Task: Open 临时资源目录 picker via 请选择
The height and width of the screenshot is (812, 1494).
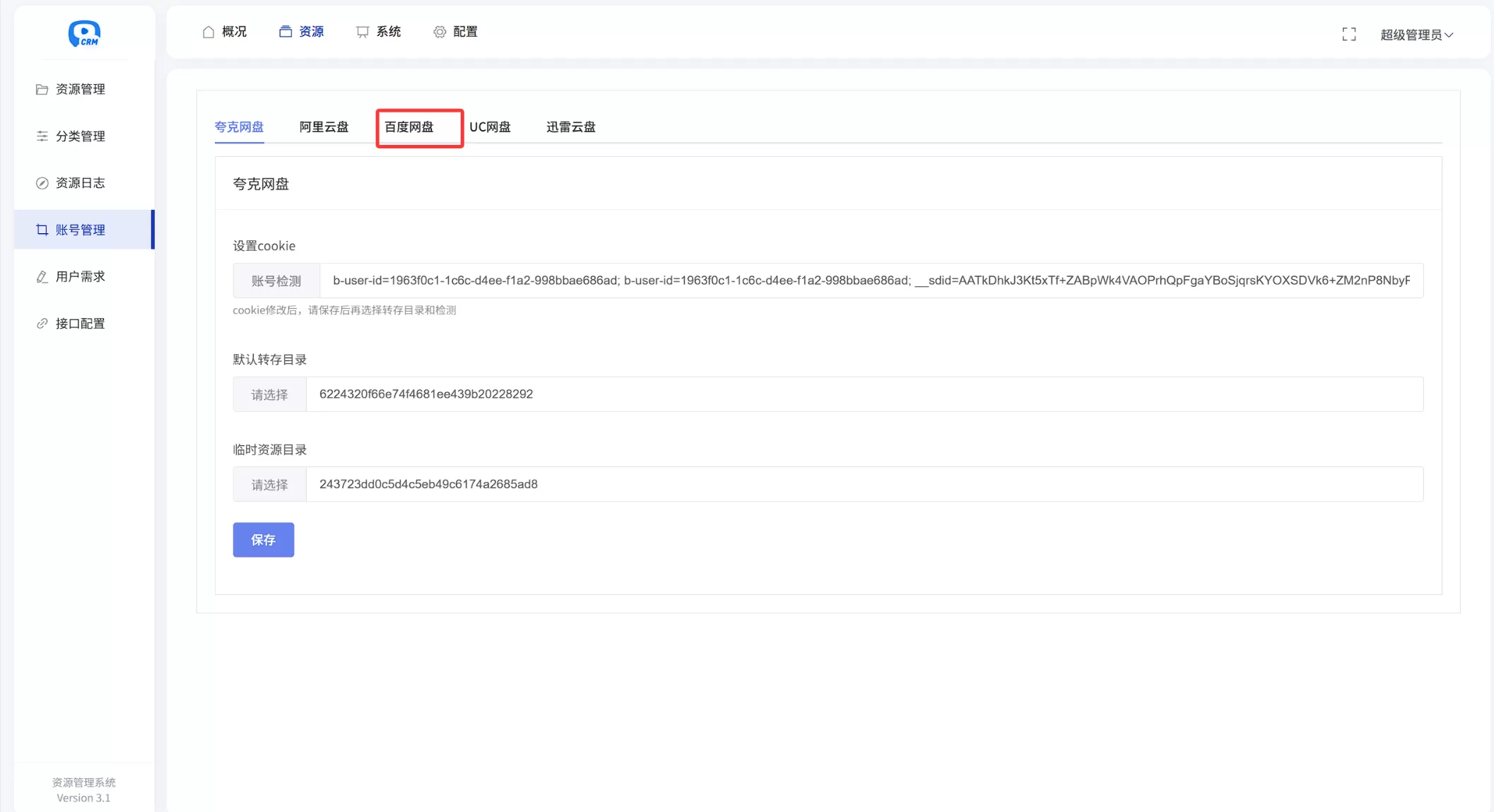Action: [269, 484]
